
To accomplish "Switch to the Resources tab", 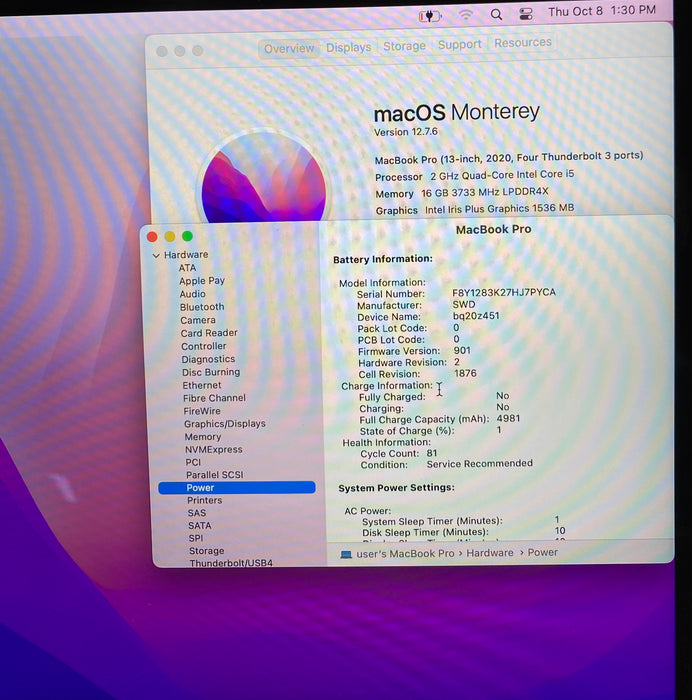I will click(523, 42).
